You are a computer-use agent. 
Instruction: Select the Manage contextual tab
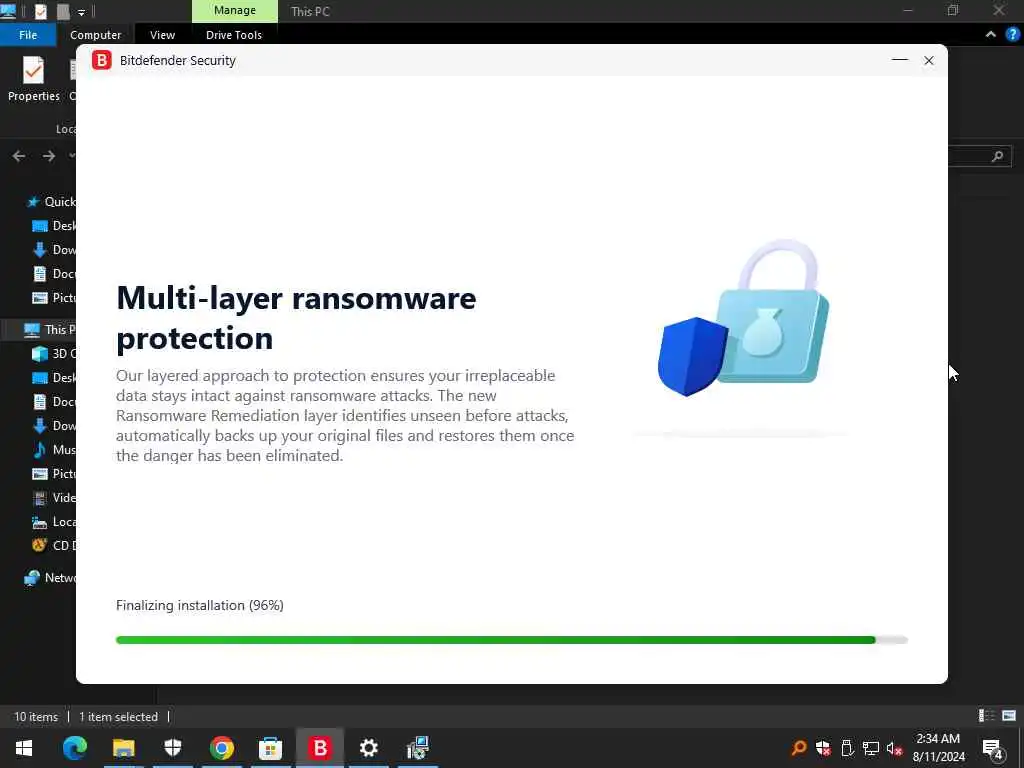pyautogui.click(x=234, y=10)
